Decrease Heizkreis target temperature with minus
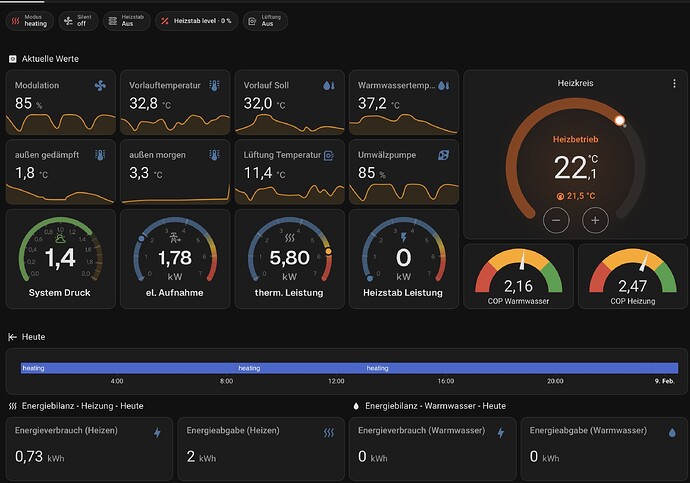The height and width of the screenshot is (483, 690). tap(556, 220)
